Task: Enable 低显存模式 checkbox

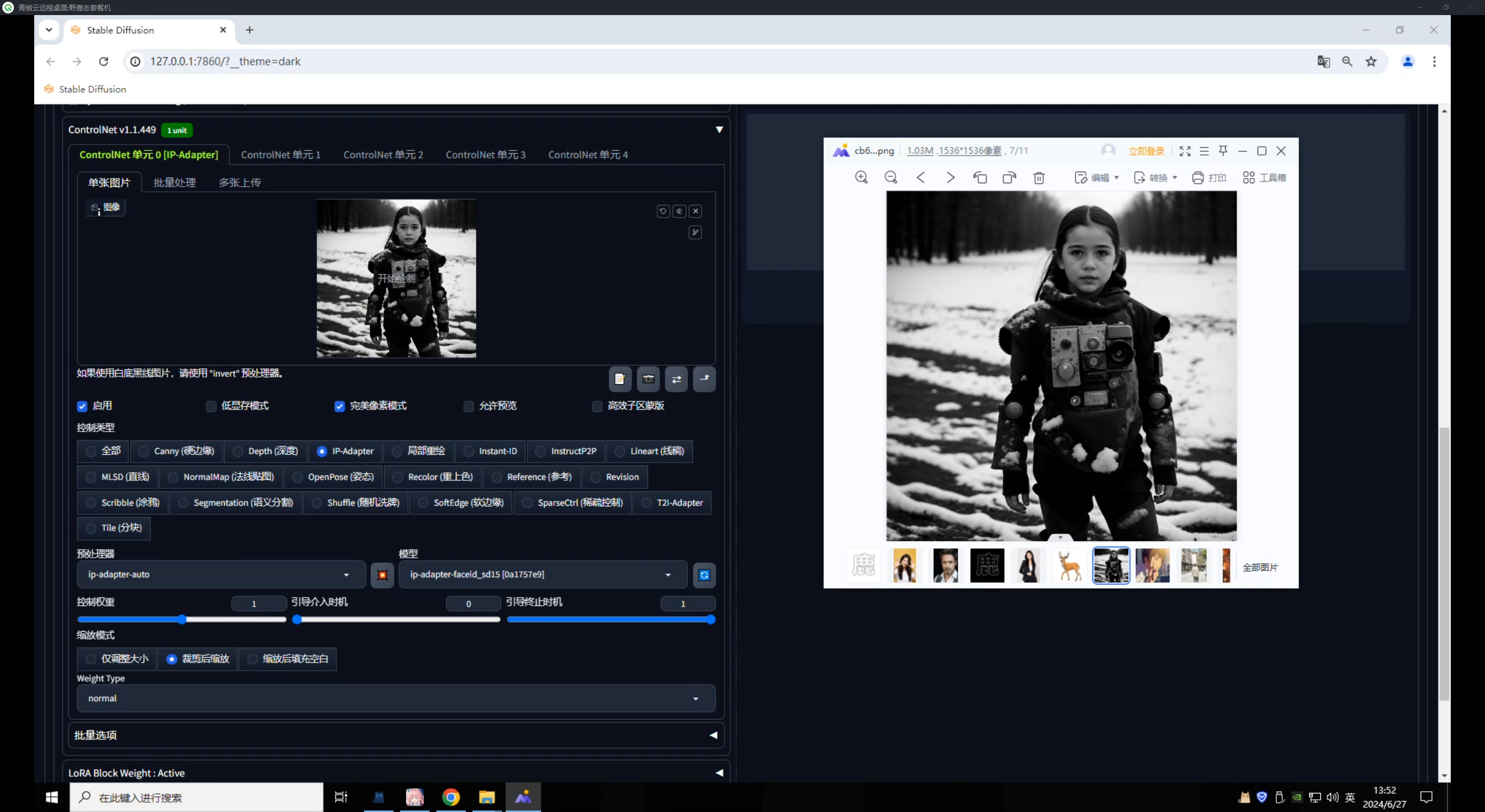Action: pyautogui.click(x=211, y=406)
